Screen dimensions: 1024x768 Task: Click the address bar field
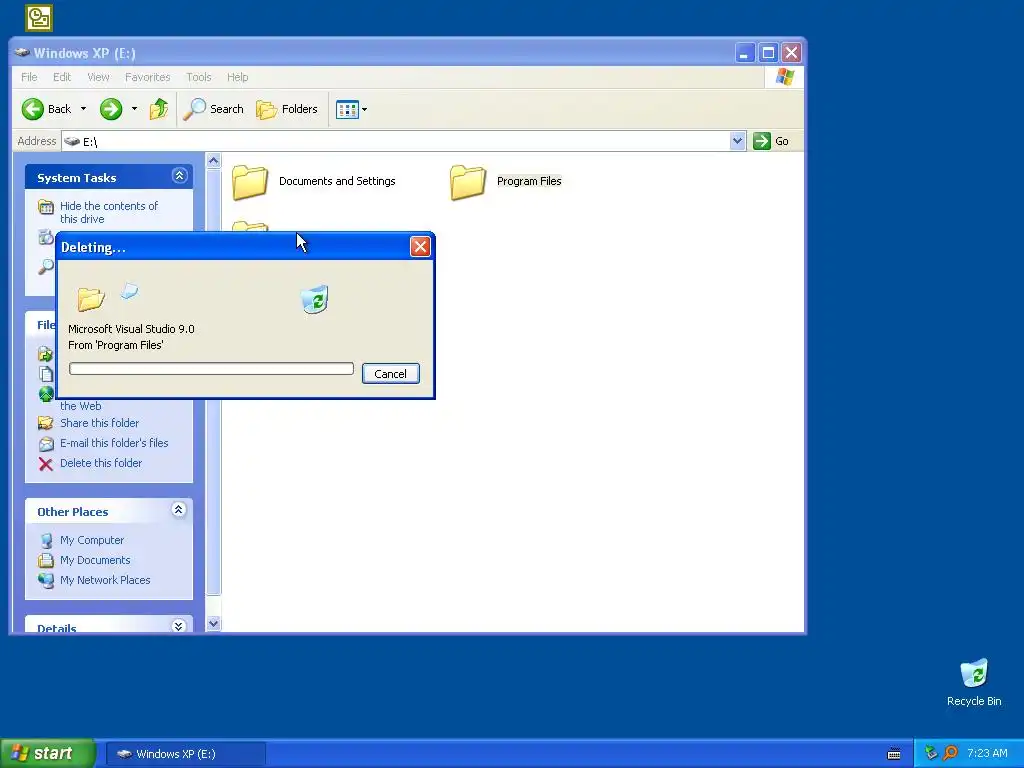(396, 141)
